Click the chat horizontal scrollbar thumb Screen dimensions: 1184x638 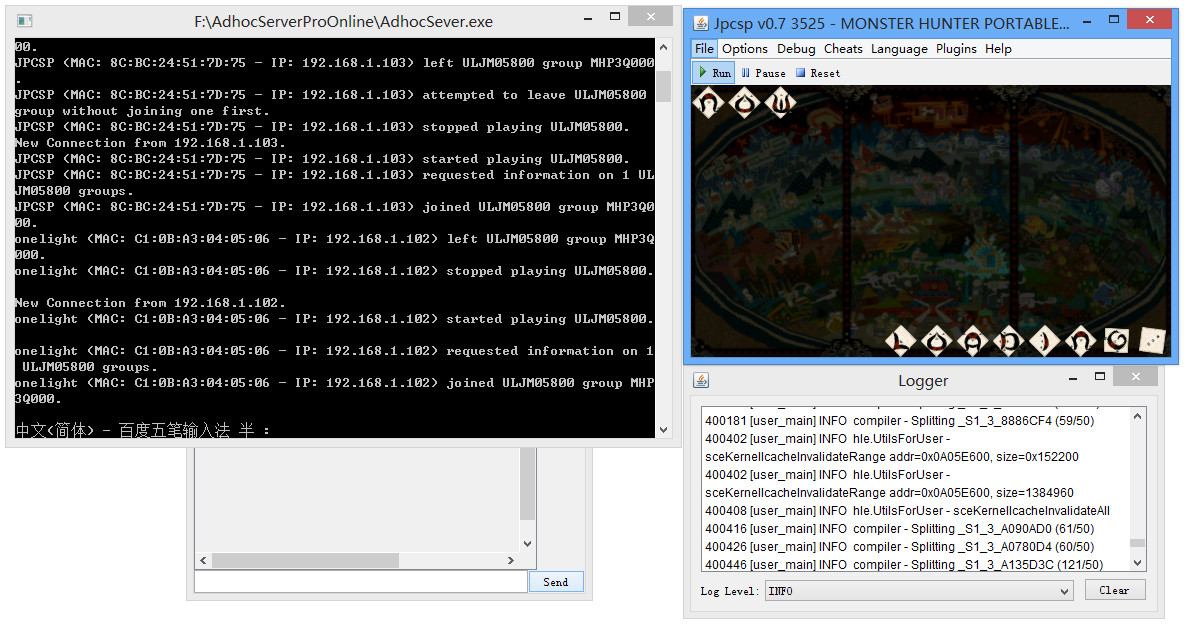(300, 560)
